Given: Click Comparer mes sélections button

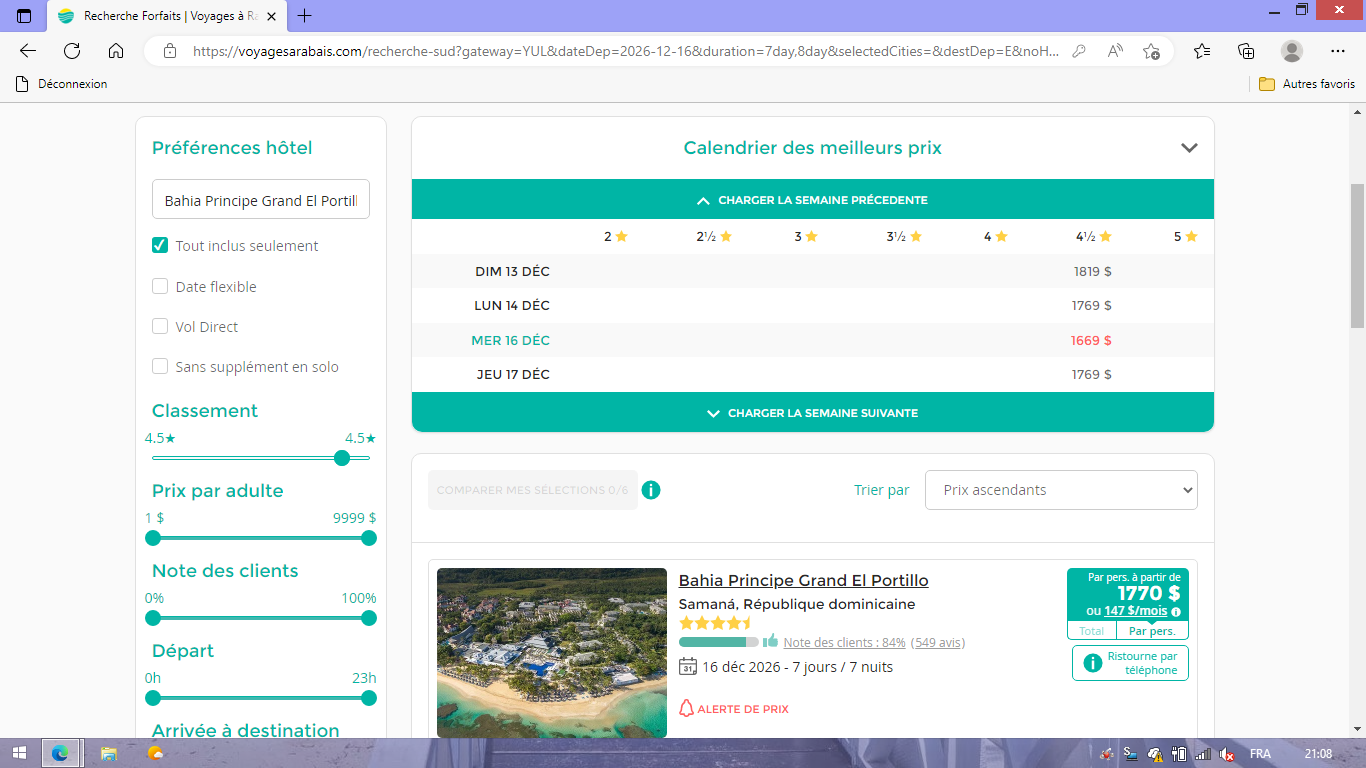Looking at the screenshot, I should pos(533,490).
